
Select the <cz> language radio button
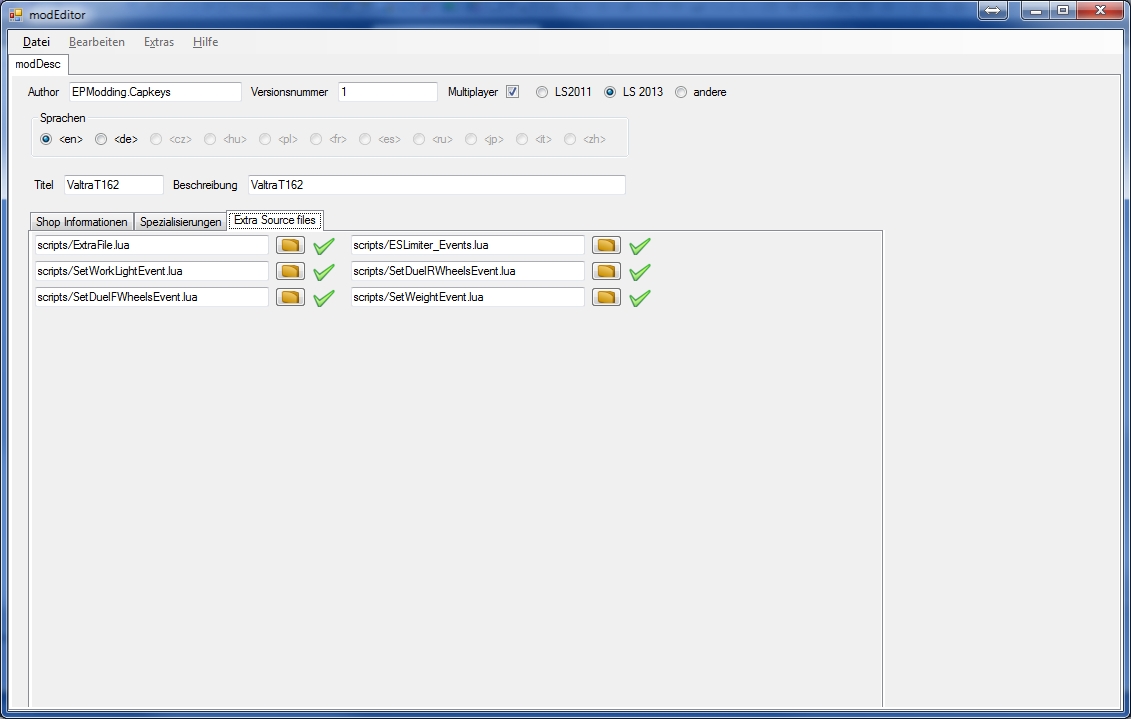click(x=156, y=139)
